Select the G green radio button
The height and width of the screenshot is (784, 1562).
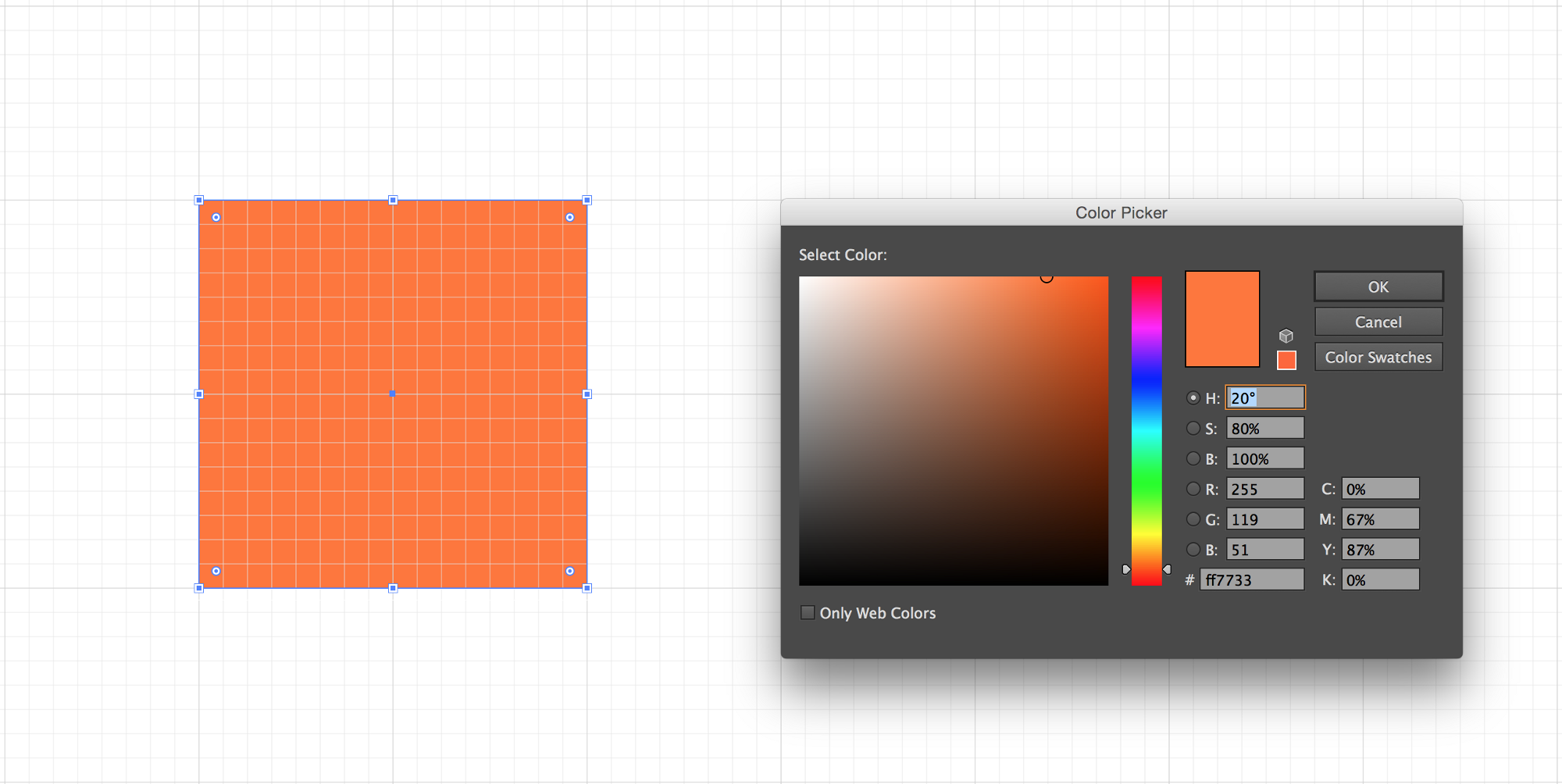pyautogui.click(x=1193, y=519)
